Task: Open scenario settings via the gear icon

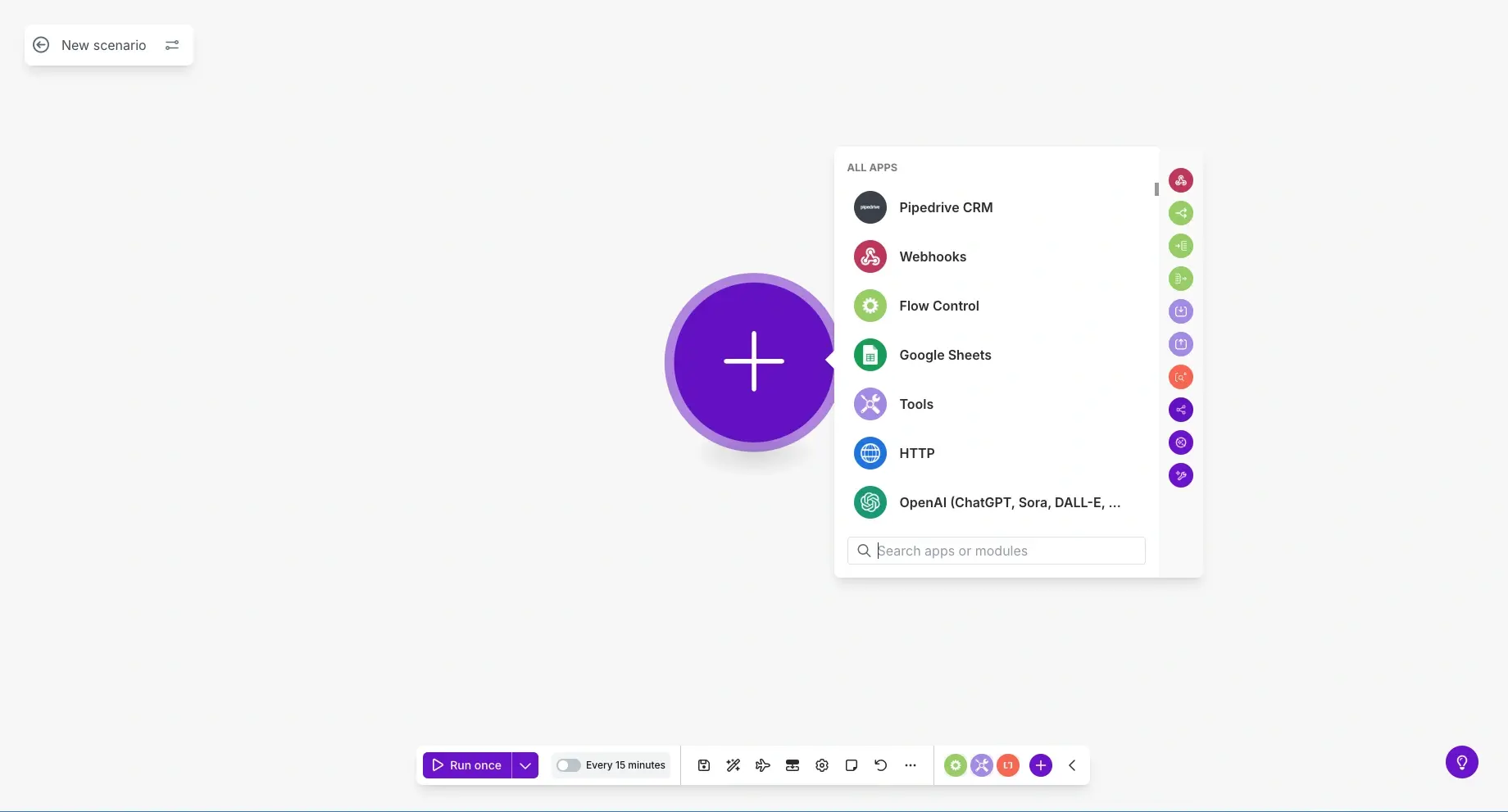Action: (x=822, y=765)
